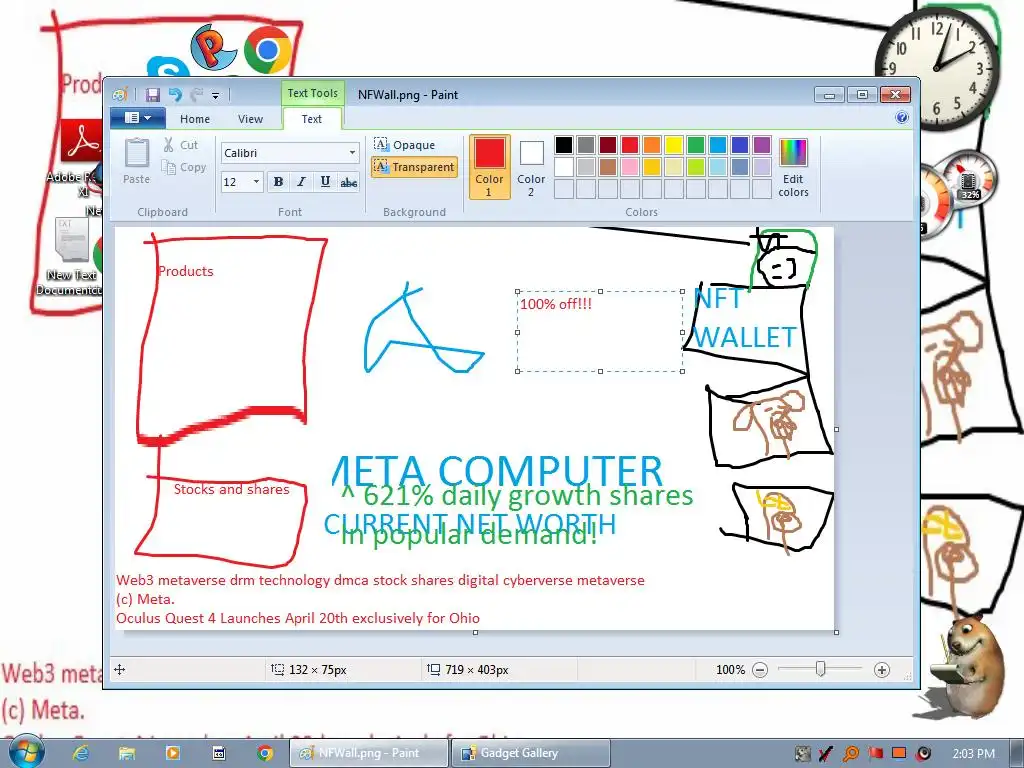This screenshot has width=1024, height=768.
Task: Switch to NFWall.png - Paint taskbar button
Action: [x=369, y=753]
